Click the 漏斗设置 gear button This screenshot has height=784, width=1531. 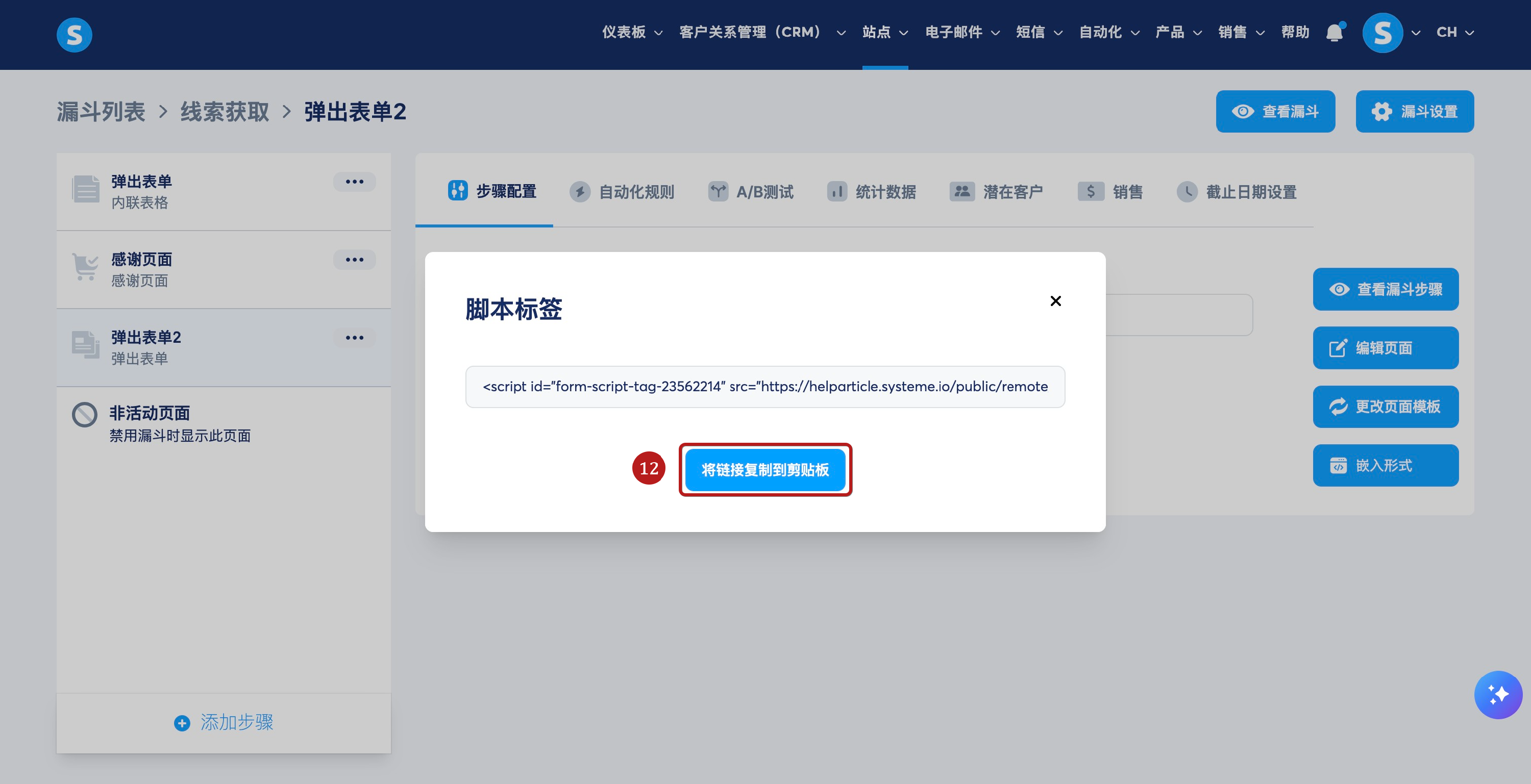(1415, 112)
